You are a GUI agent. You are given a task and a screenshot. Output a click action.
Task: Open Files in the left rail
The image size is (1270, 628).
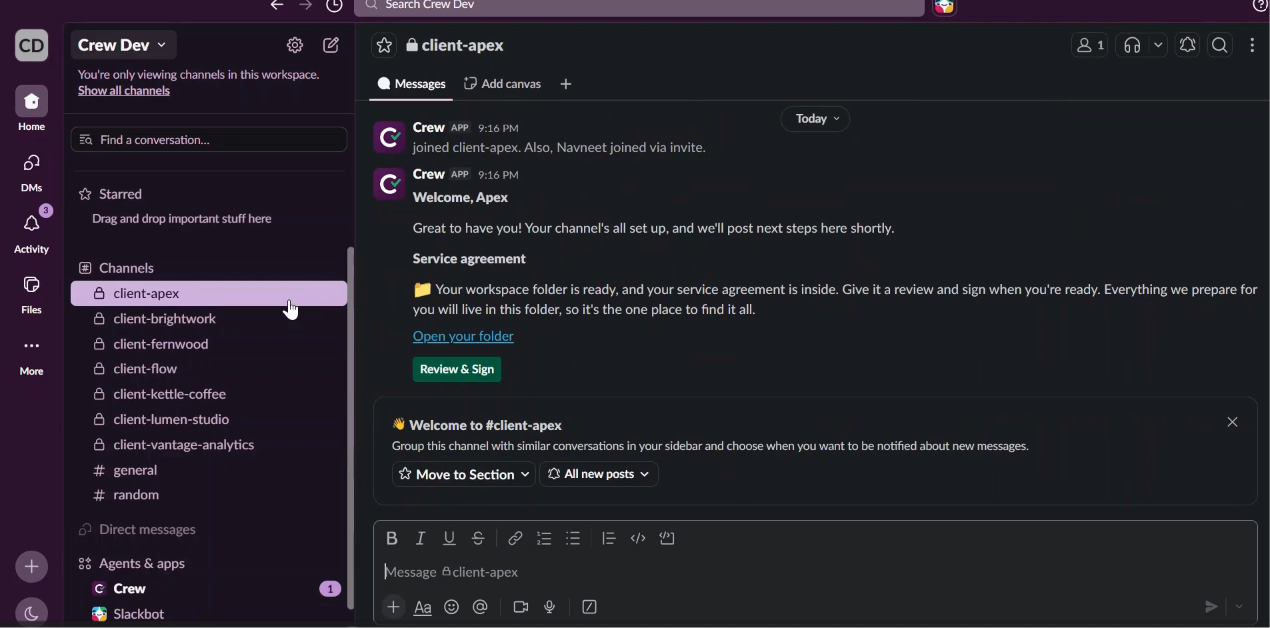[31, 294]
